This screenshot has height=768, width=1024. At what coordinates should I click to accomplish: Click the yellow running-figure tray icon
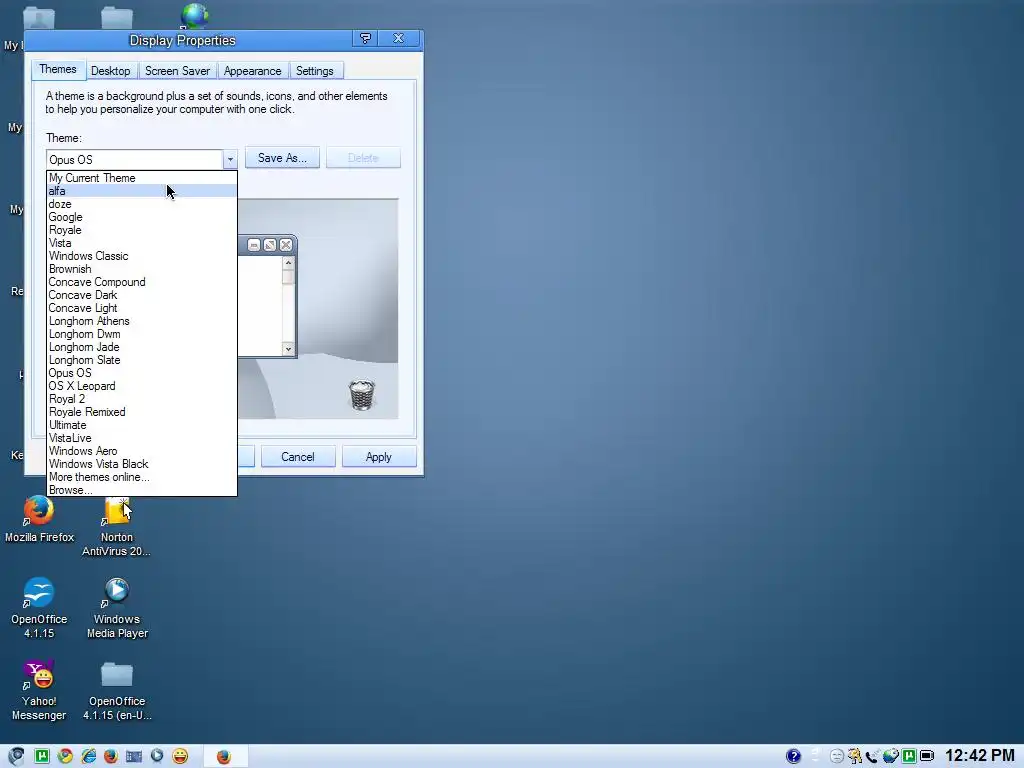click(x=854, y=756)
